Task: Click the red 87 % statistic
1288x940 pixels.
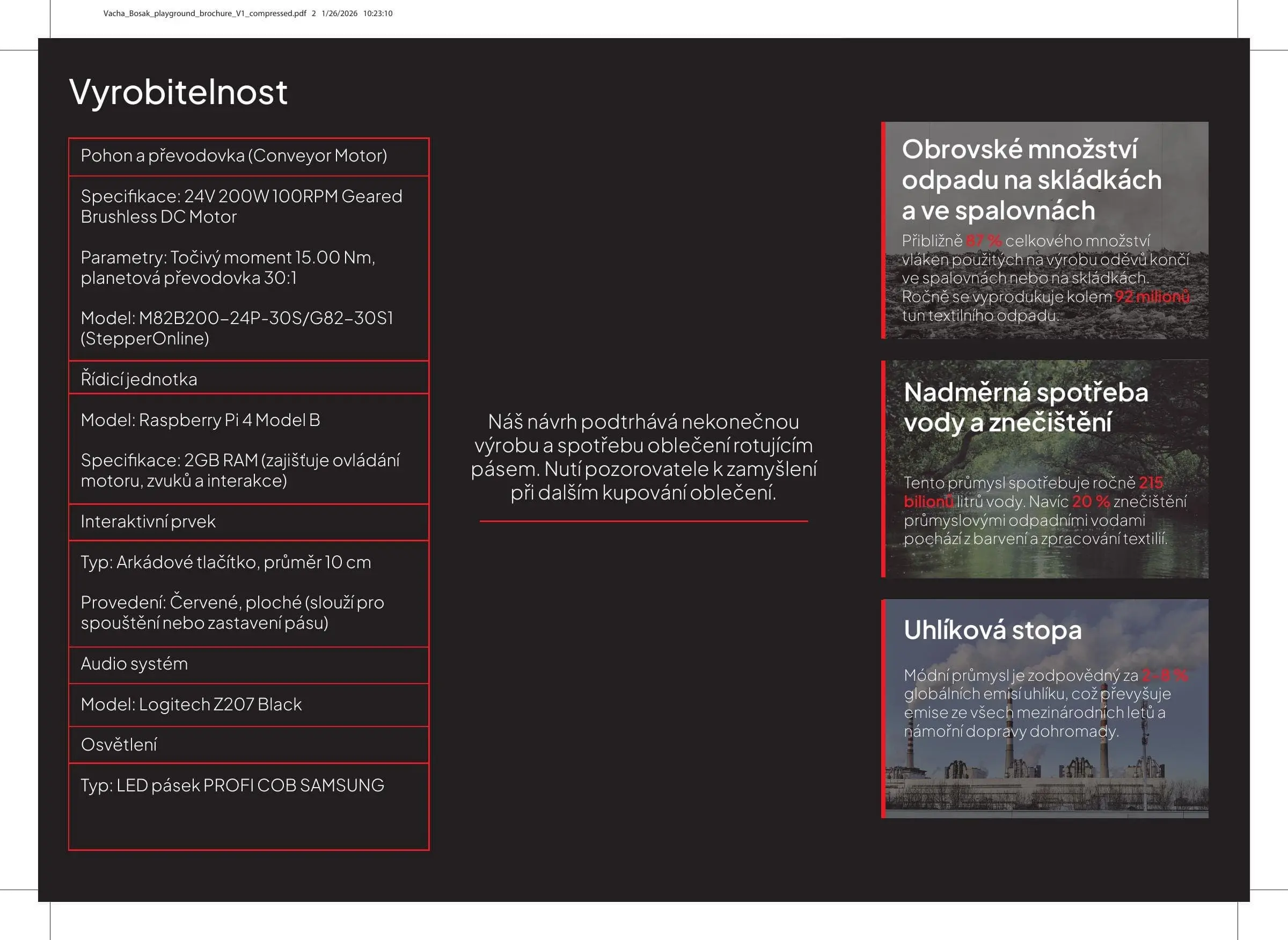Action: [984, 241]
